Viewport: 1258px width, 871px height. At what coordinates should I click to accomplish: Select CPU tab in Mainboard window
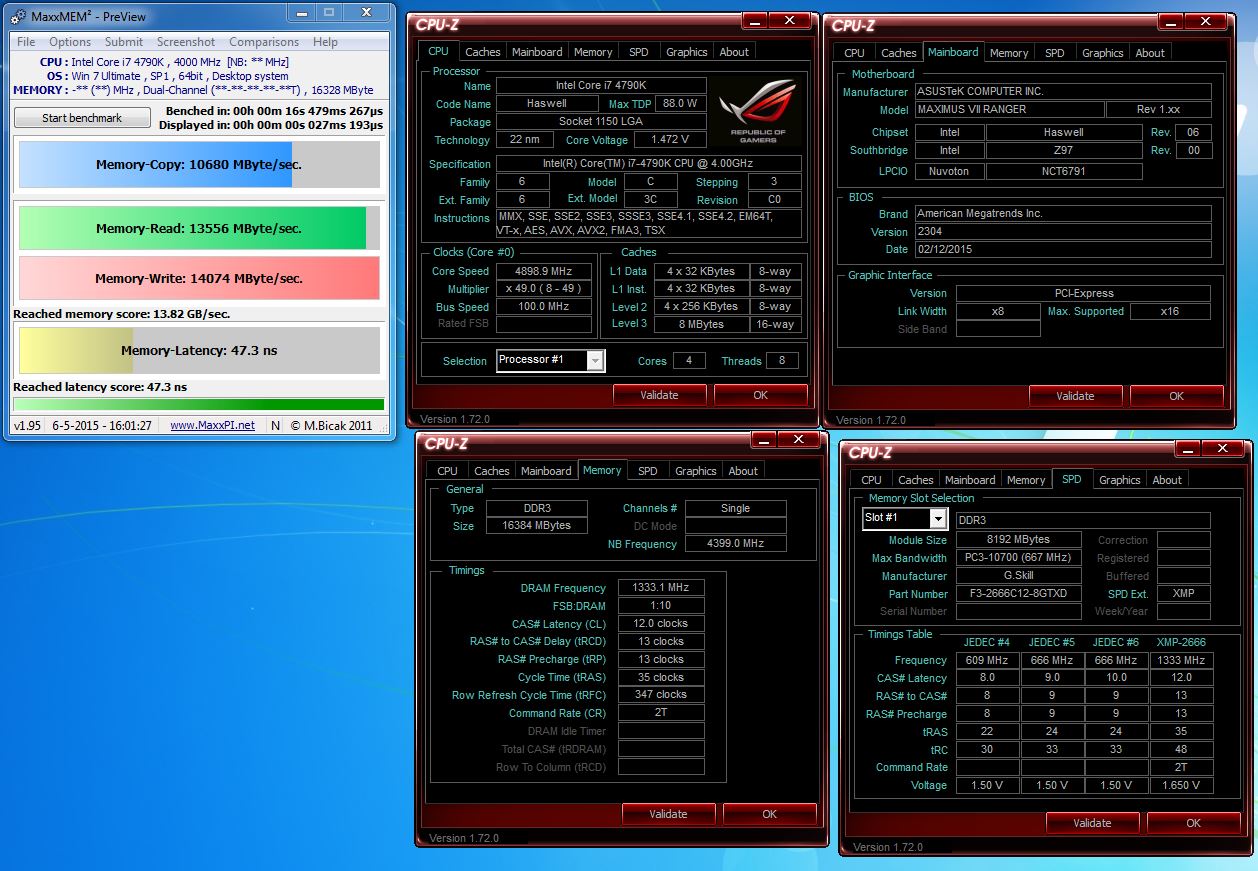click(854, 53)
